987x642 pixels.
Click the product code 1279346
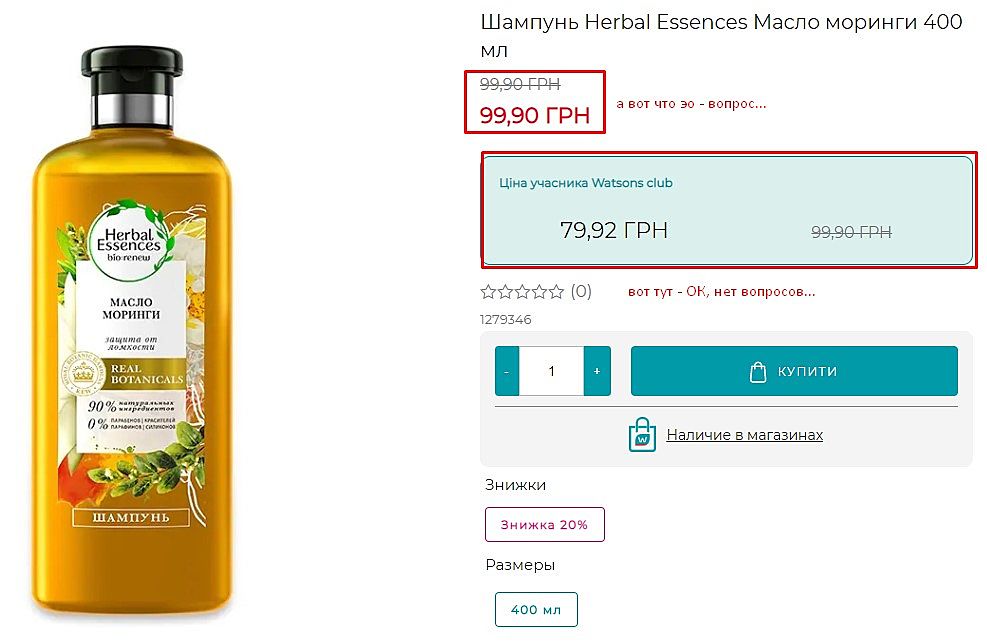click(x=506, y=320)
